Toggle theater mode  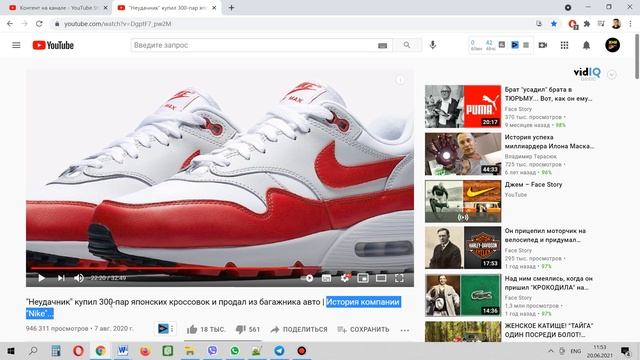click(381, 278)
